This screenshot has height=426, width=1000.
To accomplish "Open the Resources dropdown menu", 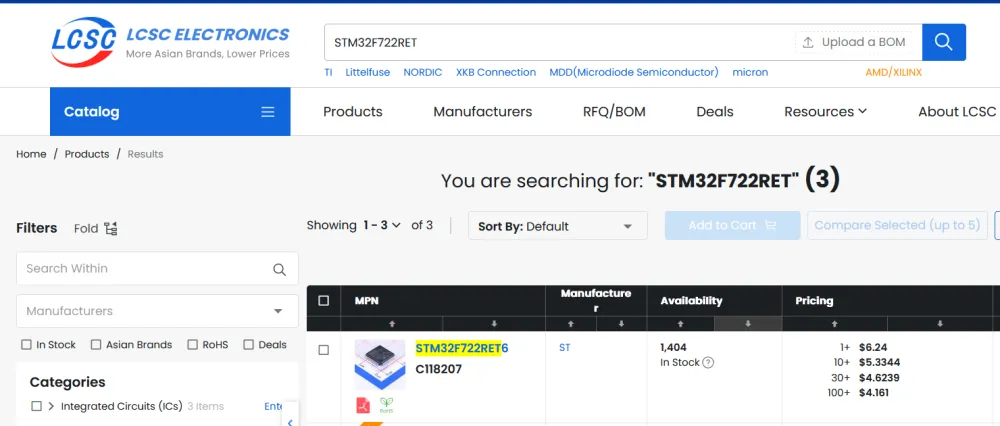I will point(825,112).
